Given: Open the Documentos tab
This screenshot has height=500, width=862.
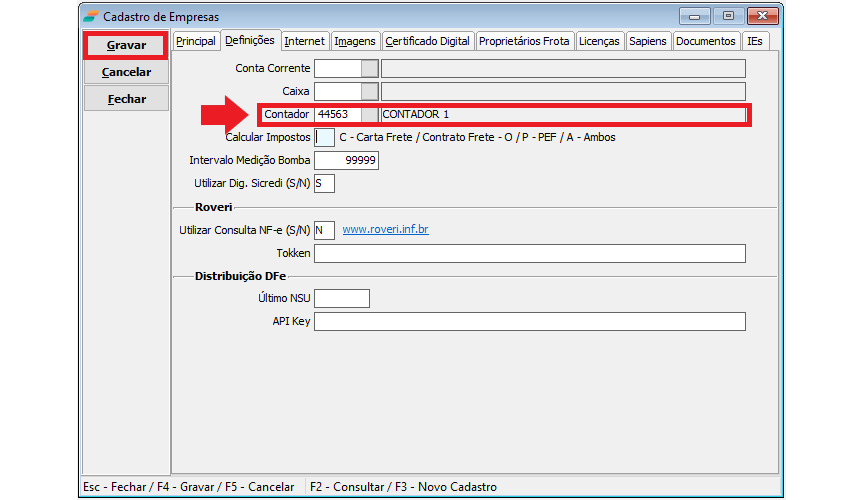Looking at the screenshot, I should point(706,41).
